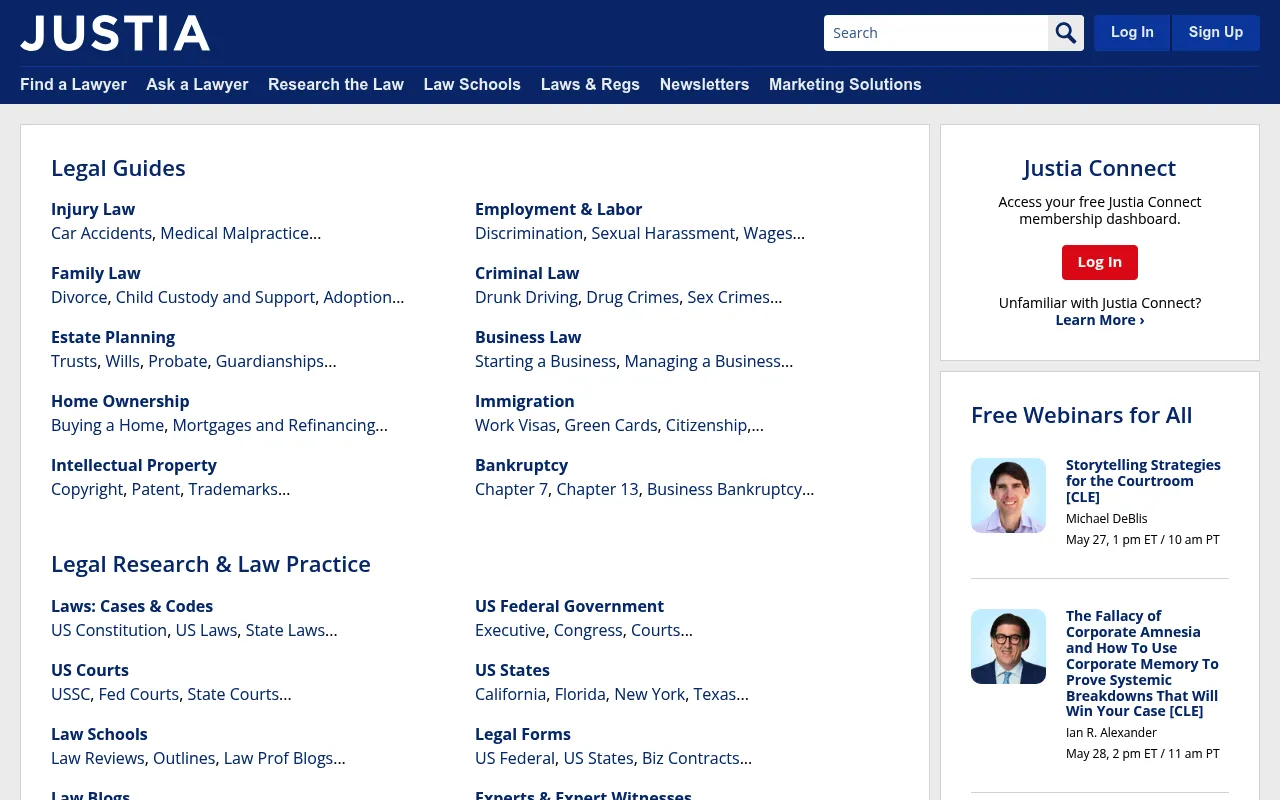Viewport: 1280px width, 800px height.
Task: Click the Wills link
Action: pyautogui.click(x=123, y=361)
